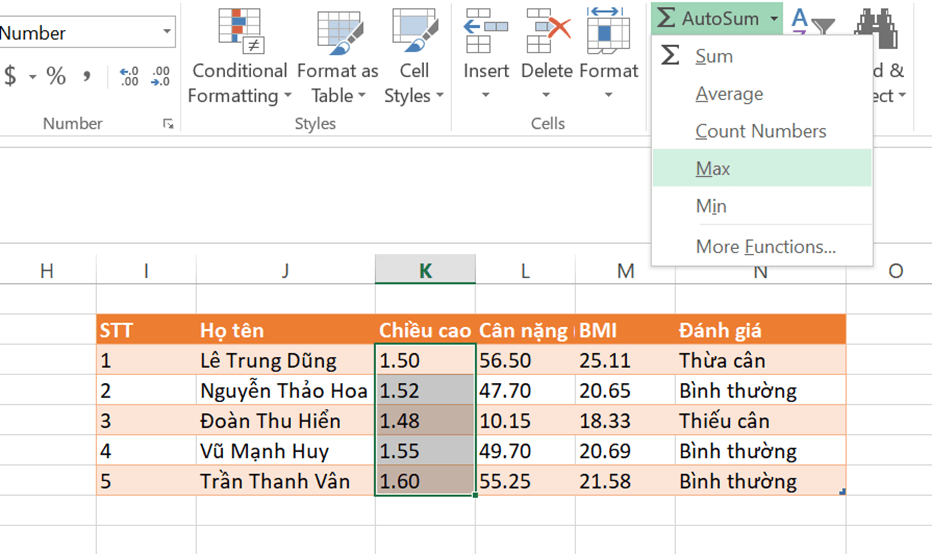Open Format as Table gallery
This screenshot has width=932, height=554.
click(338, 56)
